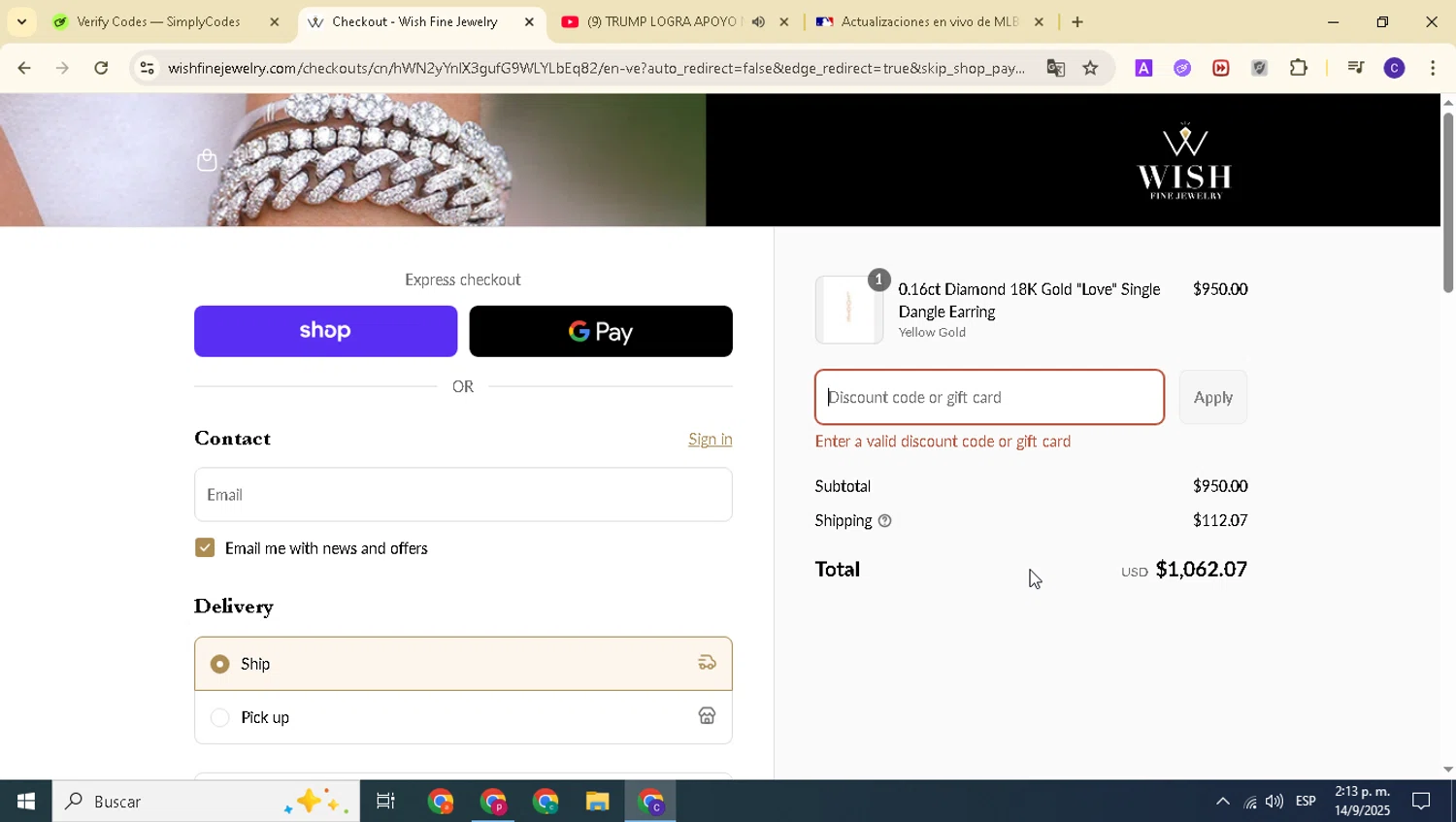The width and height of the screenshot is (1456, 822).
Task: Open the shopping bag cart icon
Action: (x=206, y=160)
